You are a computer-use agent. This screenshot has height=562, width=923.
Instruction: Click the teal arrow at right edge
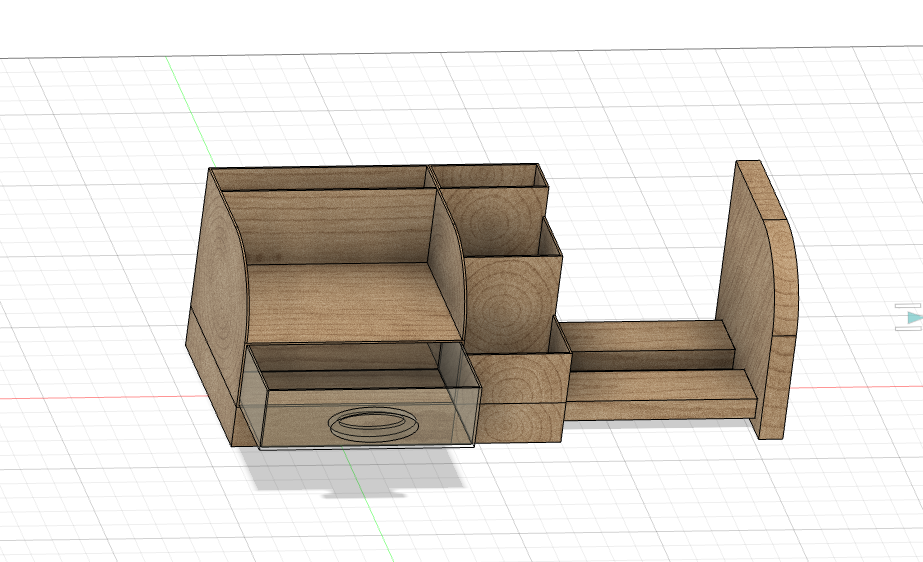[915, 318]
